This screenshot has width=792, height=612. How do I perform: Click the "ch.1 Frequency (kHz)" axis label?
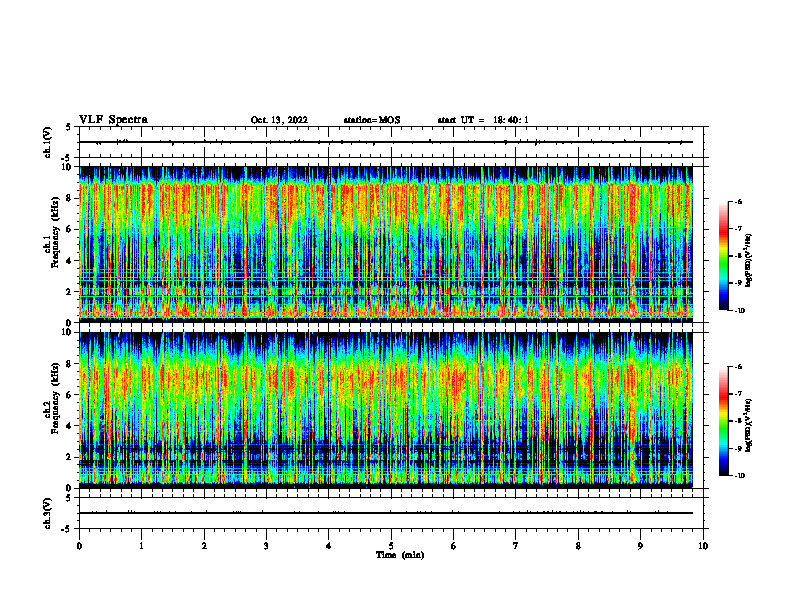pyautogui.click(x=52, y=232)
